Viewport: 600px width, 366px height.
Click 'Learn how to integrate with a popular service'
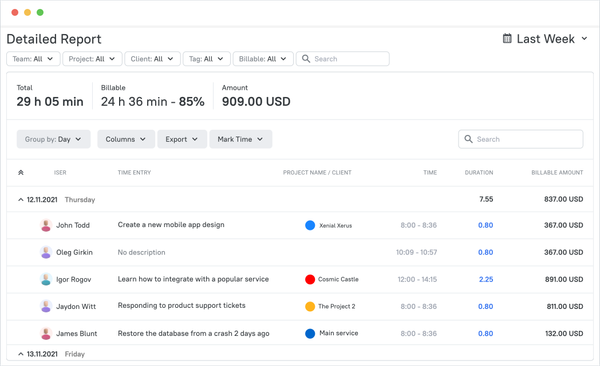coord(193,279)
